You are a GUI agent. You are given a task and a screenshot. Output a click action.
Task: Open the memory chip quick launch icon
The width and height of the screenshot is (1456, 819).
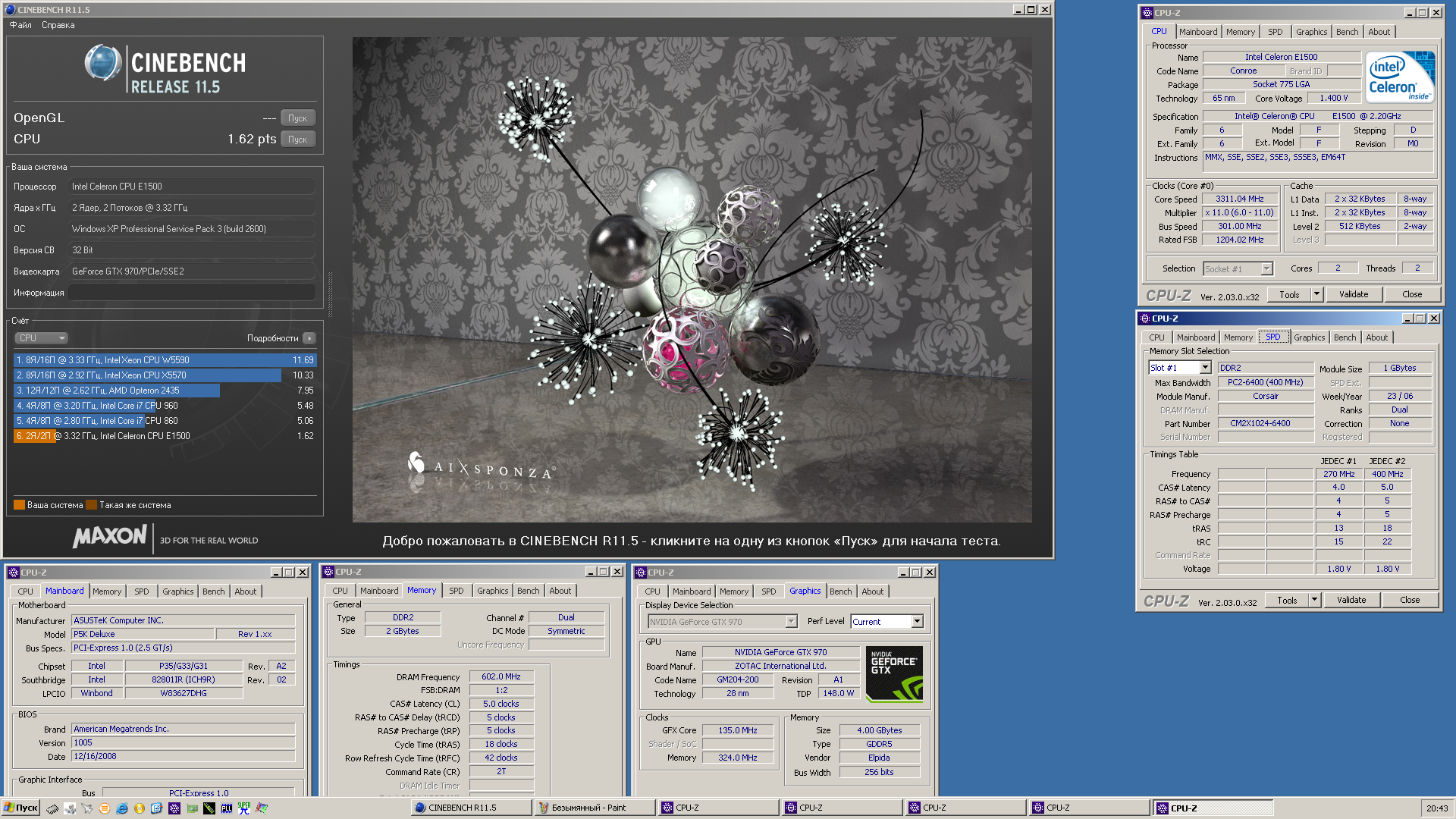(52, 808)
